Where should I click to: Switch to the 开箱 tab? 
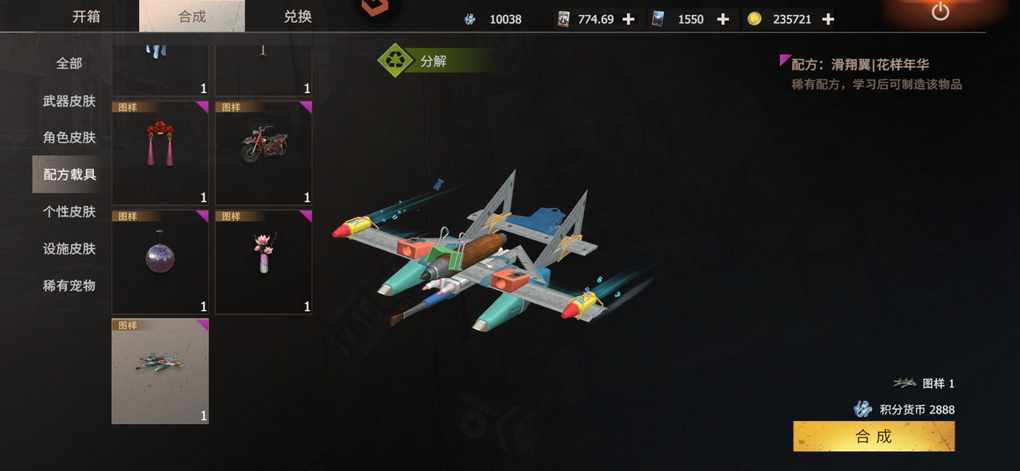coord(86,16)
